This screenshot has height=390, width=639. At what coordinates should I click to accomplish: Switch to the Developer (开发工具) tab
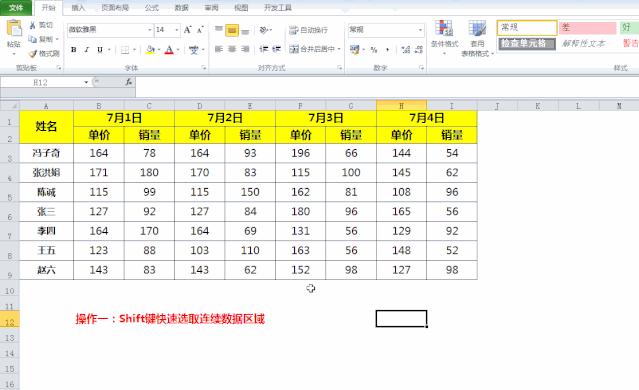[x=278, y=7]
